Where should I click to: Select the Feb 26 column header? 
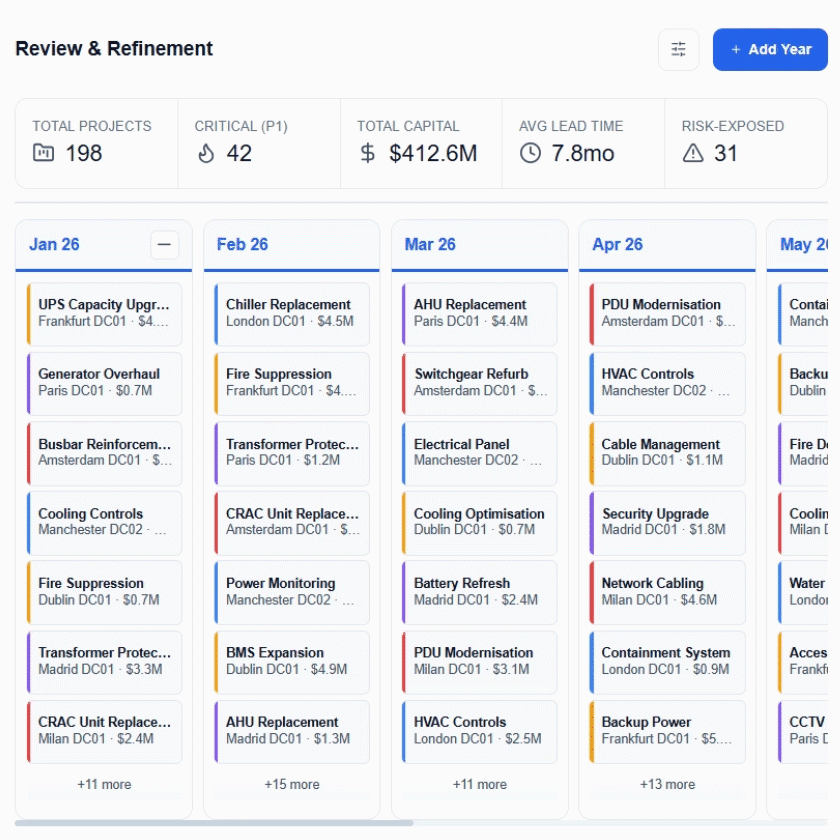point(242,245)
